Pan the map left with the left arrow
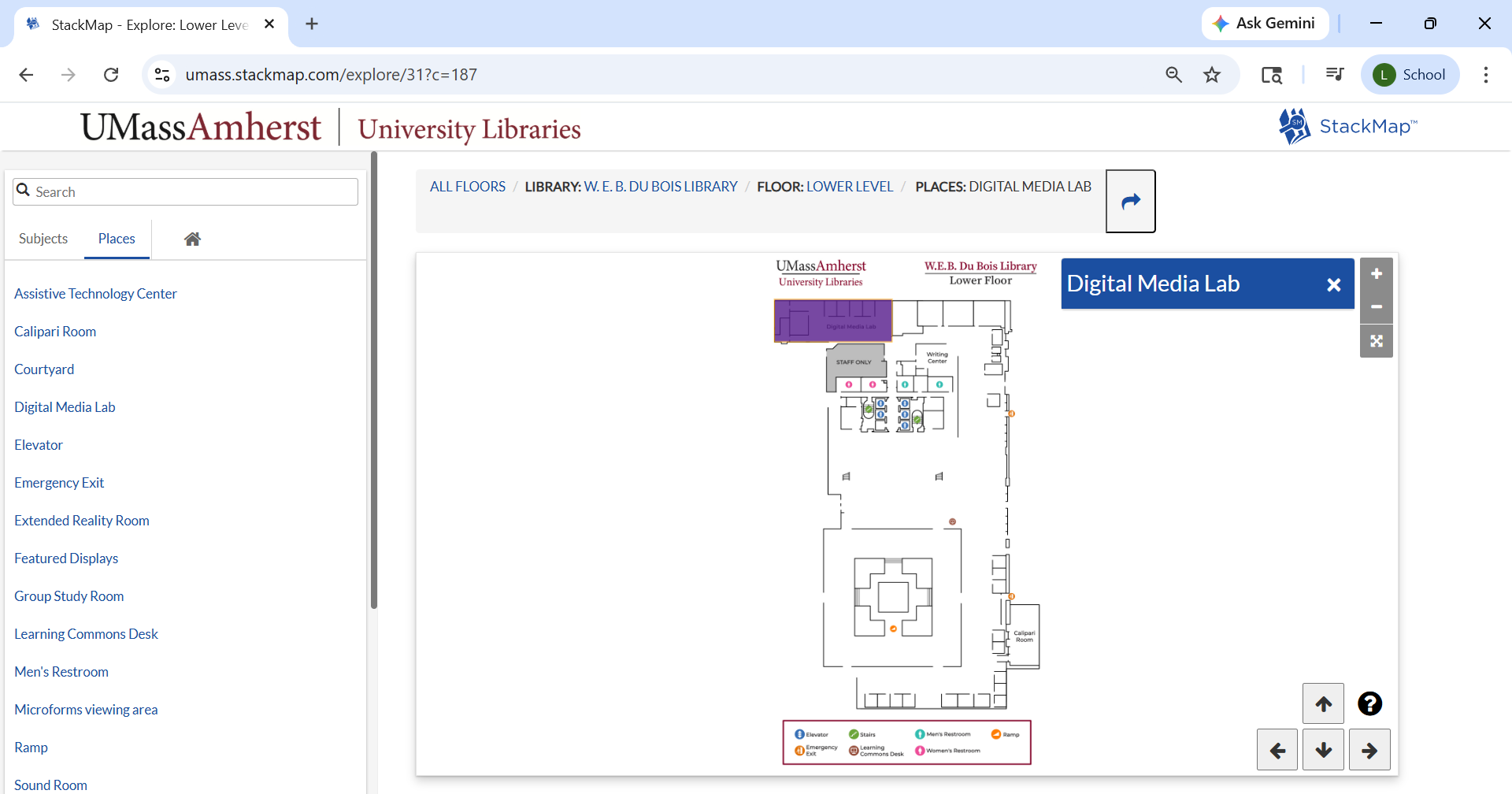This screenshot has width=1512, height=794. (x=1277, y=750)
